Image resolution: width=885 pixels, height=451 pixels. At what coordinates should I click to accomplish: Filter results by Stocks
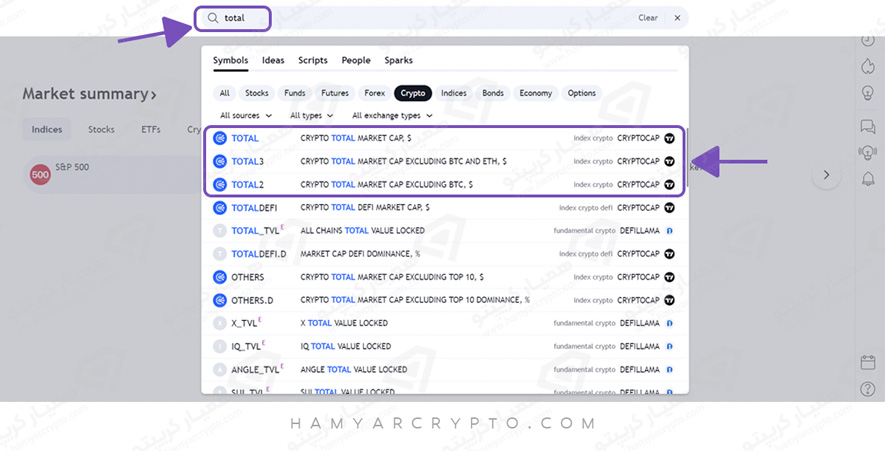[x=257, y=93]
